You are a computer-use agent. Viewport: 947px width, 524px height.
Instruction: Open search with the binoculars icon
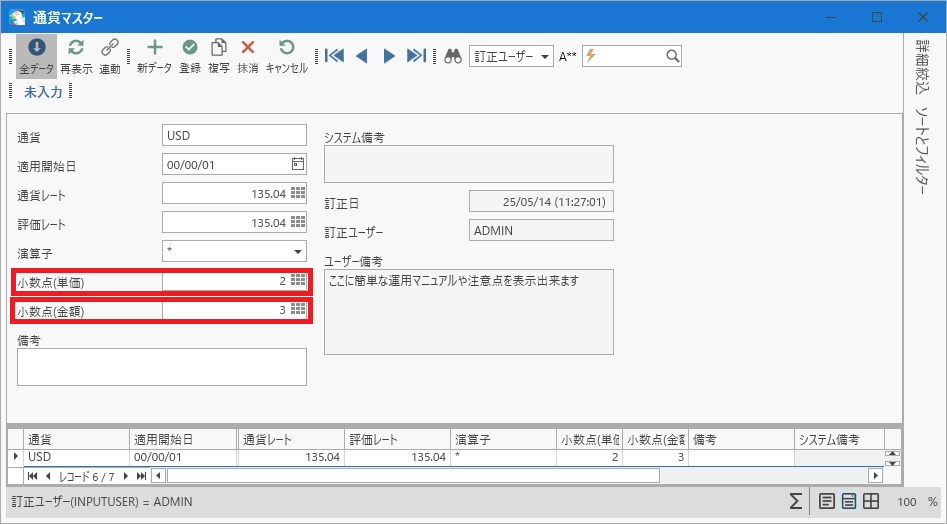453,57
